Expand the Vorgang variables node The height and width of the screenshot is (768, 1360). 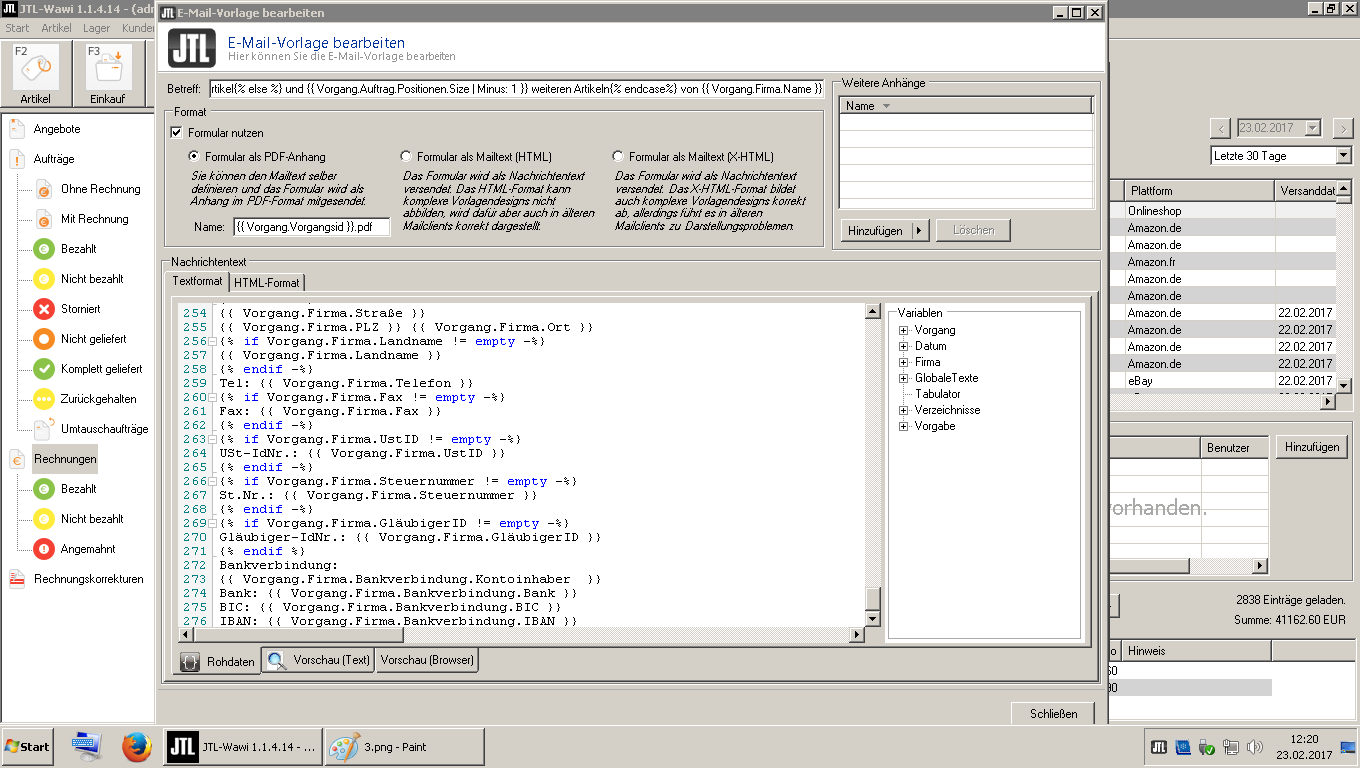click(903, 330)
